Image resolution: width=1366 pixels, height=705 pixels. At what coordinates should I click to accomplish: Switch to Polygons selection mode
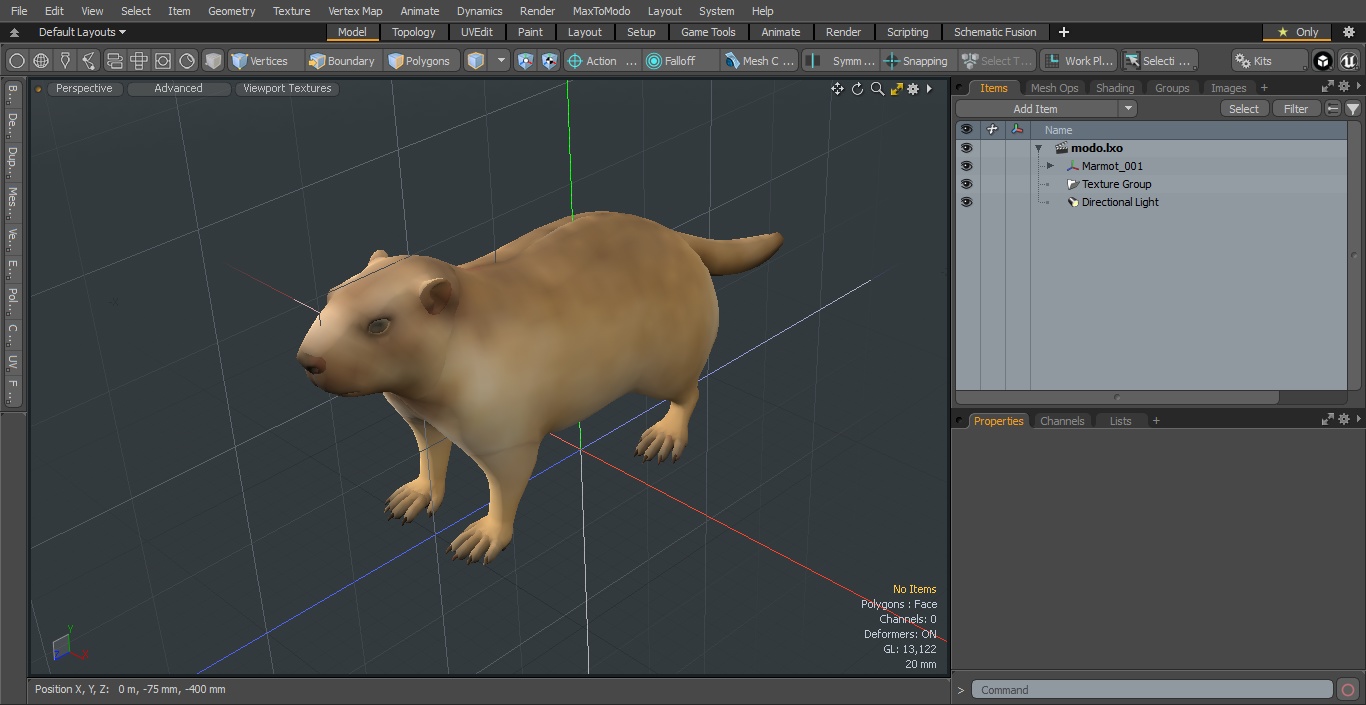tap(422, 61)
